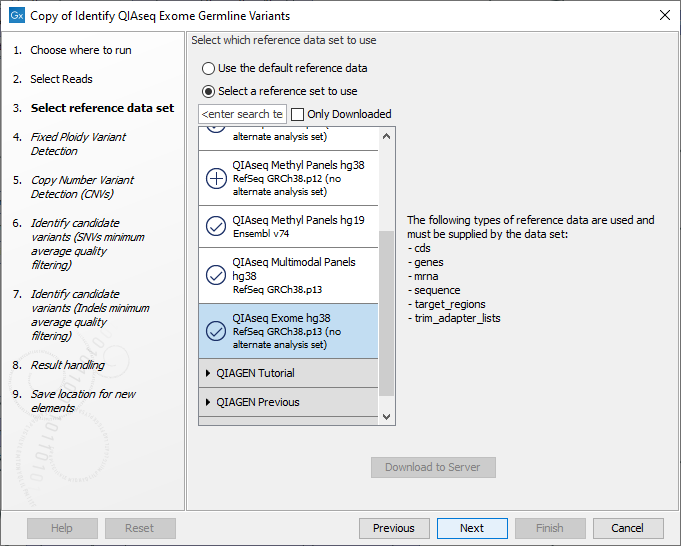
Task: Jump to the Result handling step
Action: coord(67,365)
